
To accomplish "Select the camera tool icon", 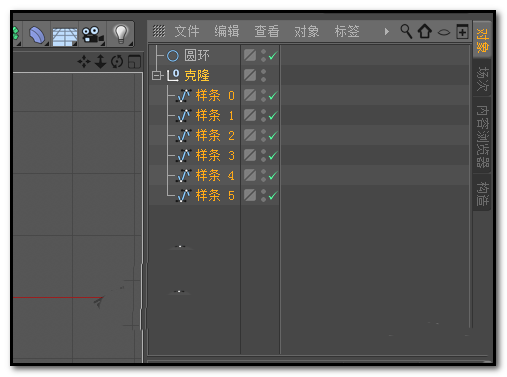I will tap(93, 34).
